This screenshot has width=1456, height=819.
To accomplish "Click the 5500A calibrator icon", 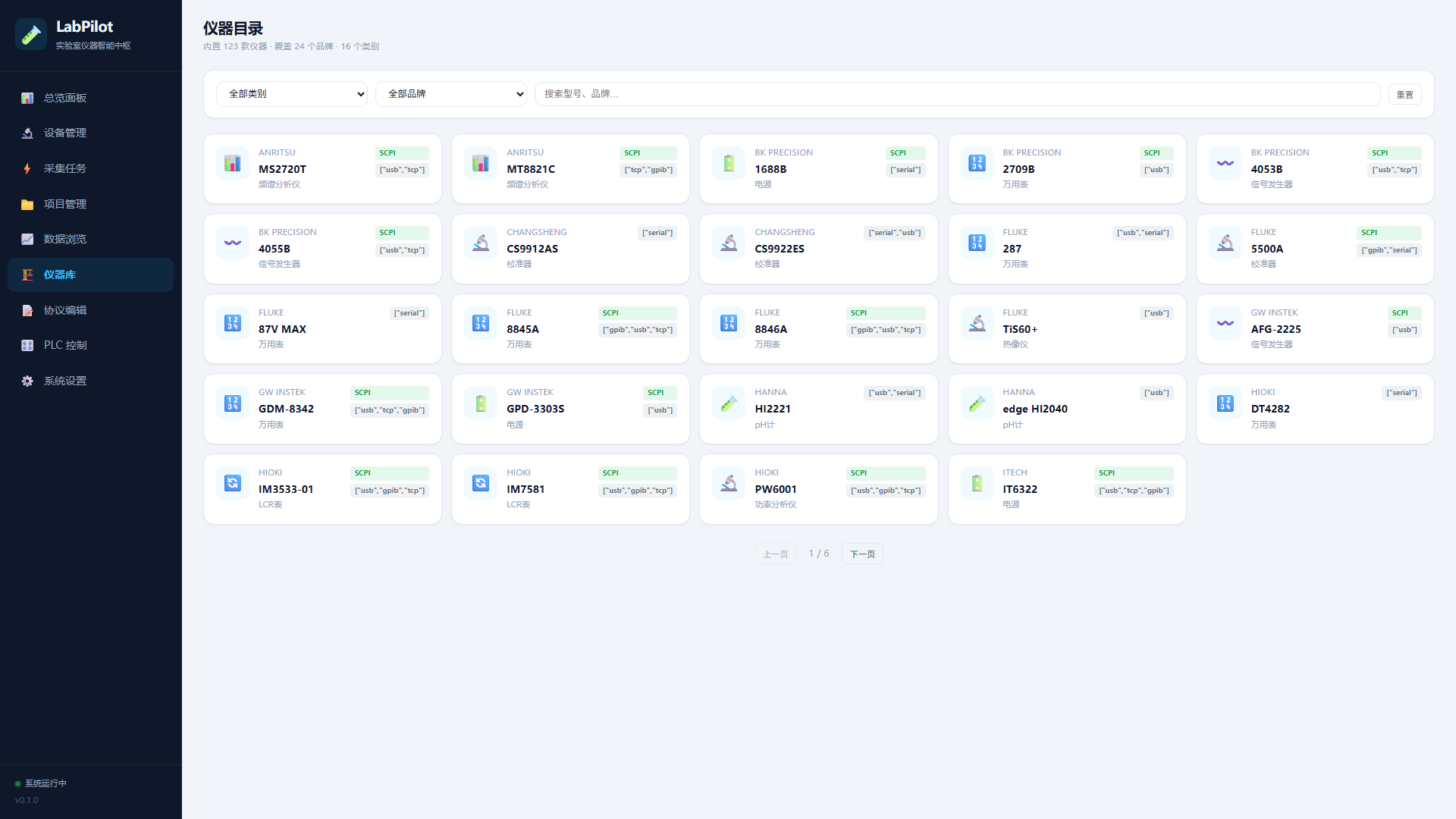I will point(1225,243).
